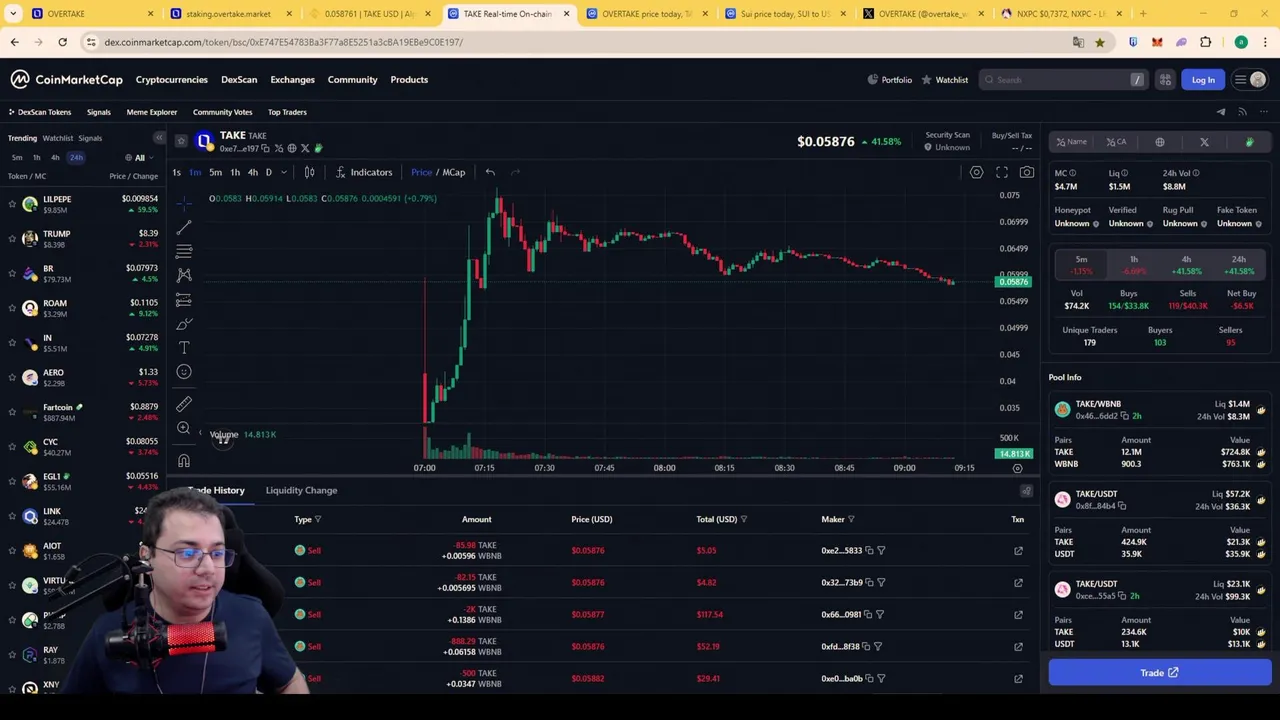Open new browser tab plus button
1280x720 pixels.
tap(1143, 14)
